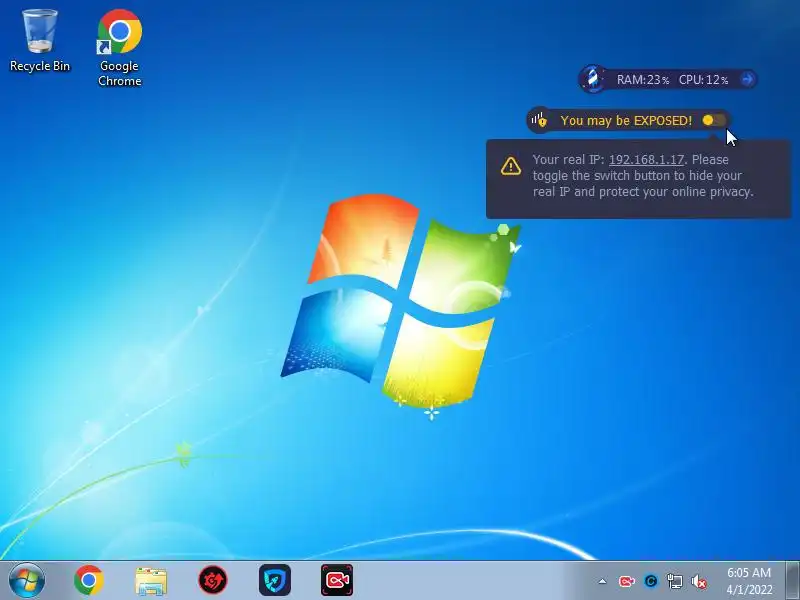Open the clock showing 6:05 AM
The width and height of the screenshot is (800, 600).
pos(749,581)
